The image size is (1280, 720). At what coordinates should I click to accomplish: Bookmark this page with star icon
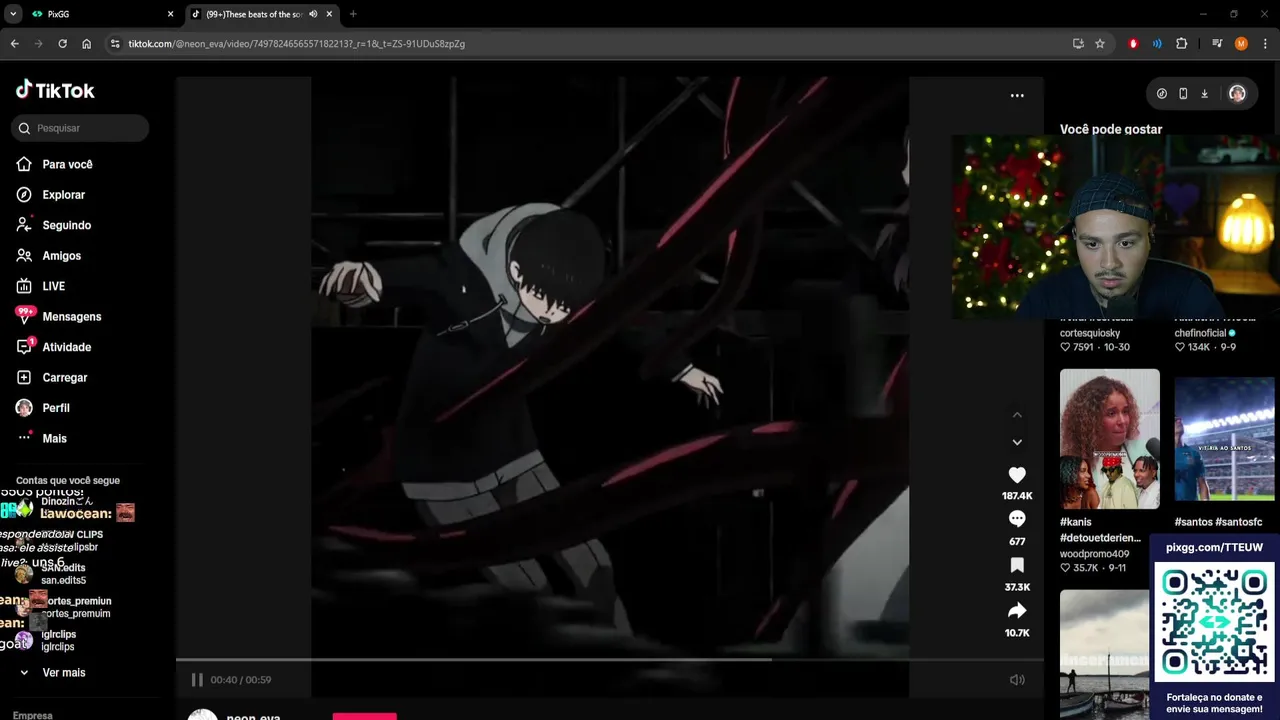[x=1100, y=44]
